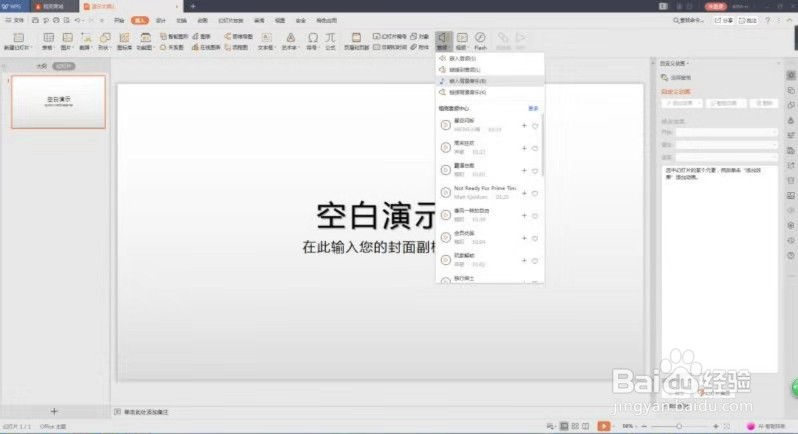The width and height of the screenshot is (798, 434).
Task: Click the Symbol (符号) omega icon
Action: (x=312, y=40)
